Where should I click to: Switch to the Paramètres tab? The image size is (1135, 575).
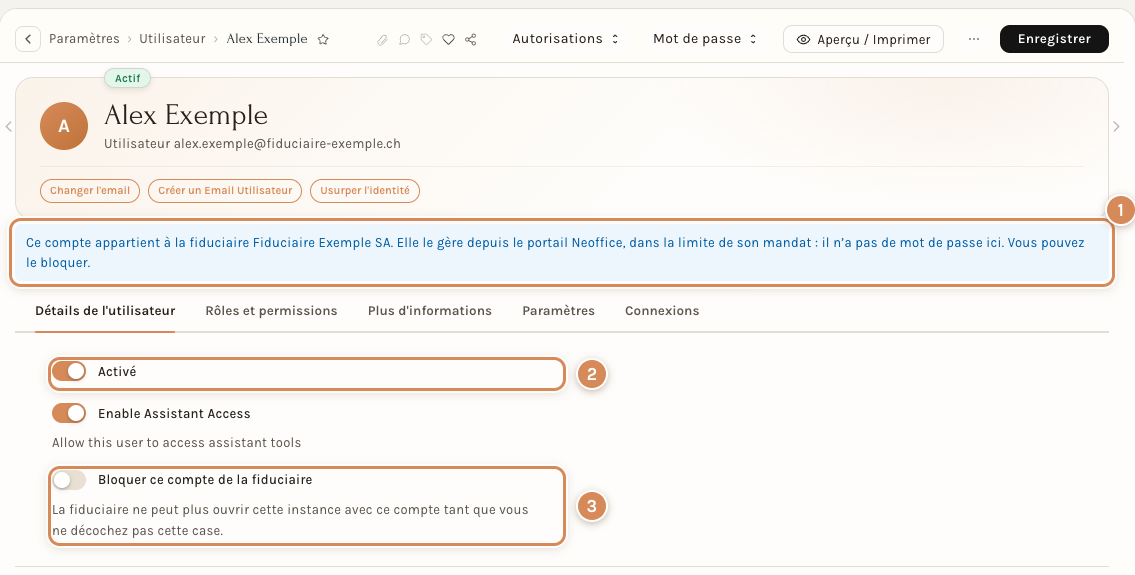tap(558, 311)
